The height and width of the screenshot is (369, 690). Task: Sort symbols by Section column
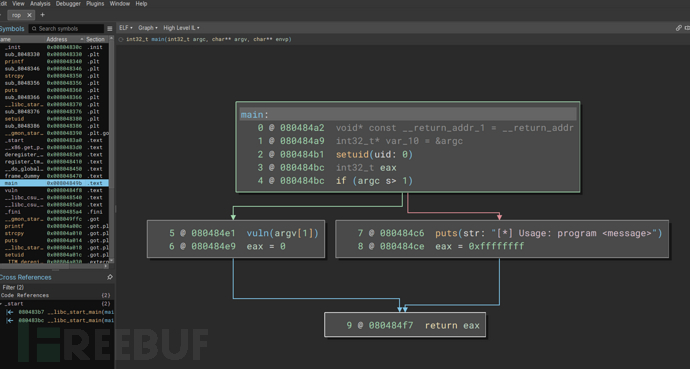coord(95,39)
